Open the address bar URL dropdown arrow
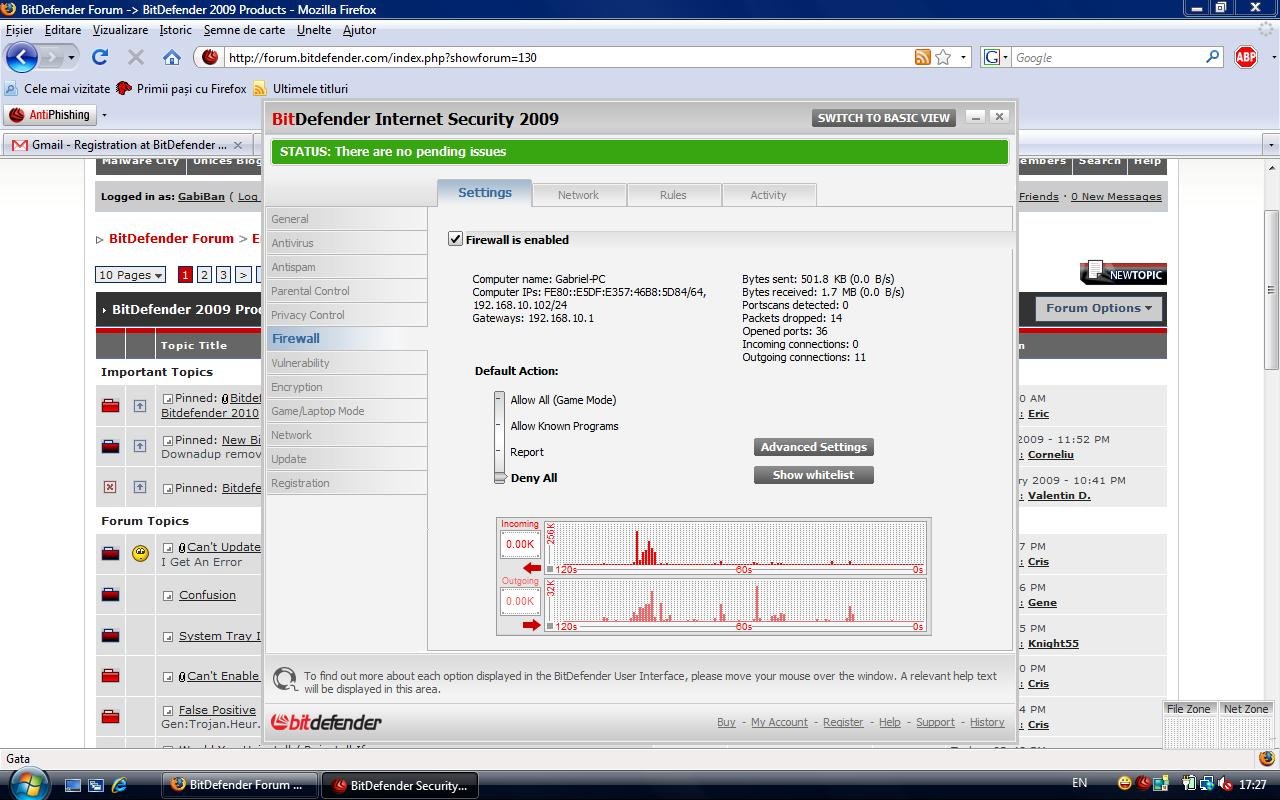The width and height of the screenshot is (1280, 800). [964, 57]
